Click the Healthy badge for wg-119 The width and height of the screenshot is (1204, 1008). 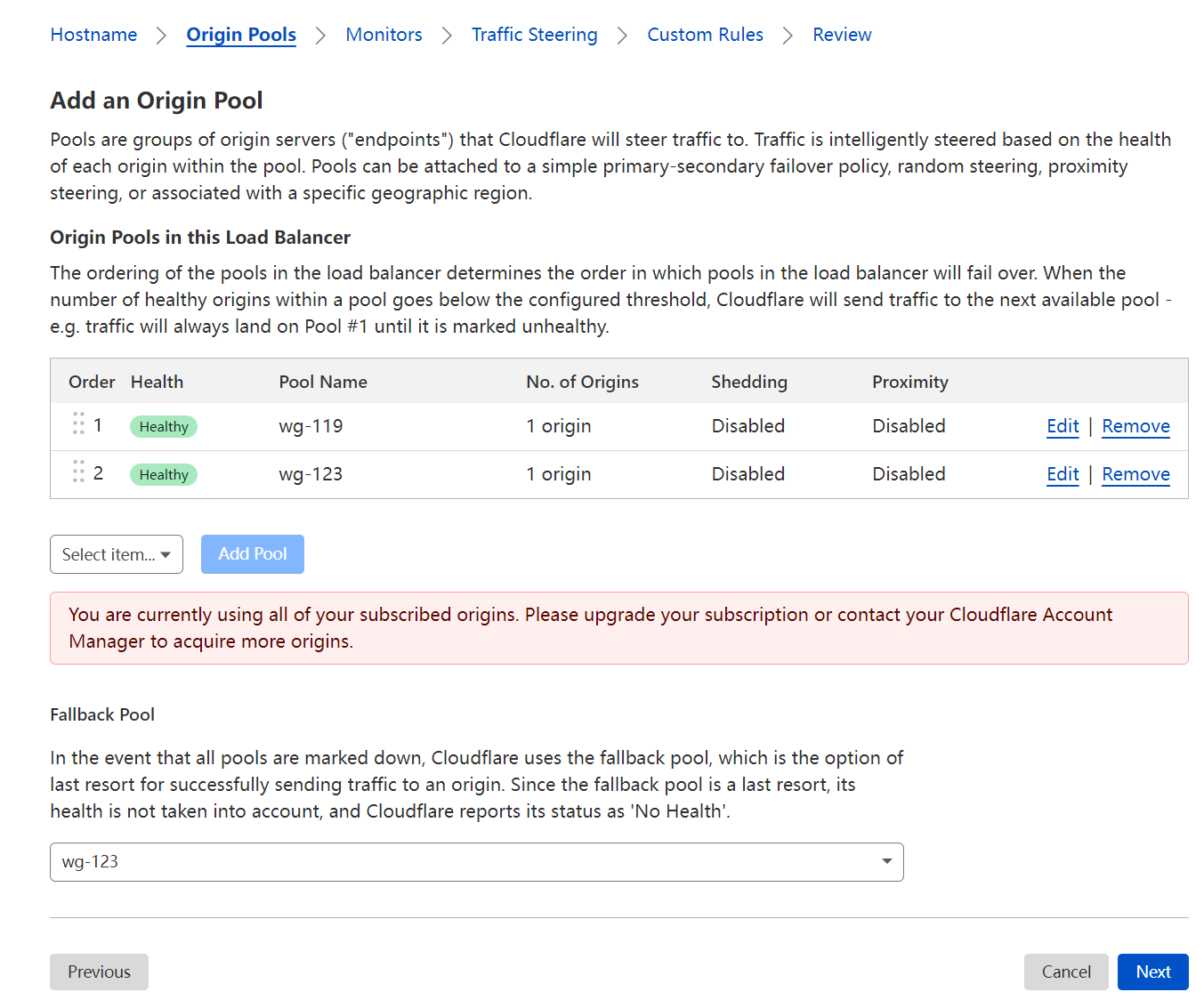click(x=164, y=427)
